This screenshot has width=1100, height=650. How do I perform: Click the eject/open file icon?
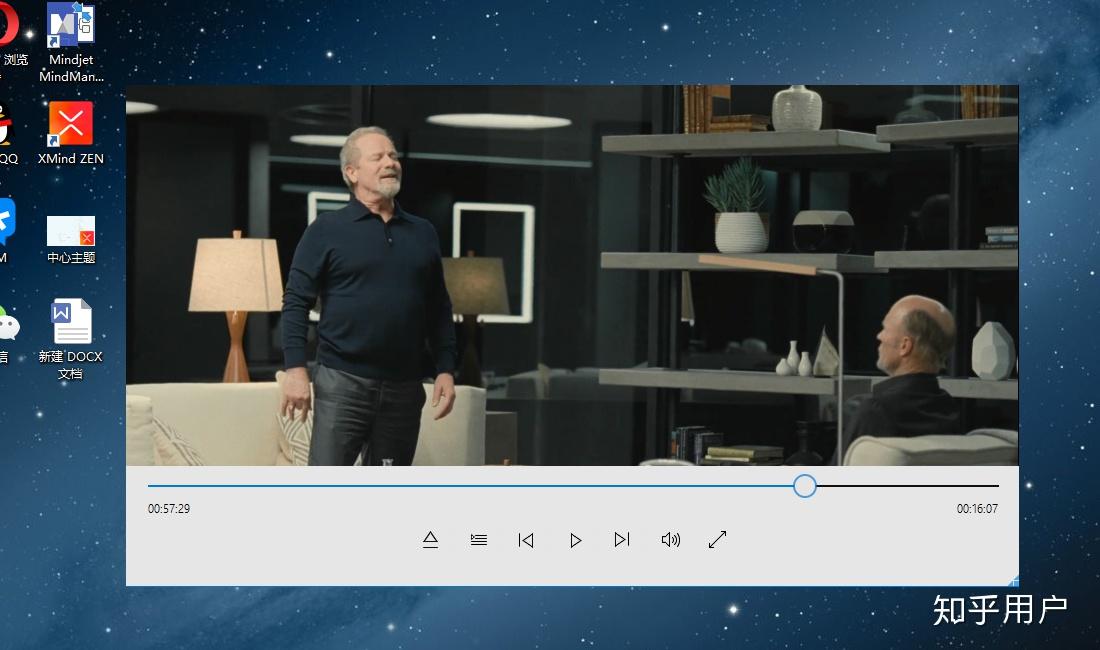tap(431, 539)
